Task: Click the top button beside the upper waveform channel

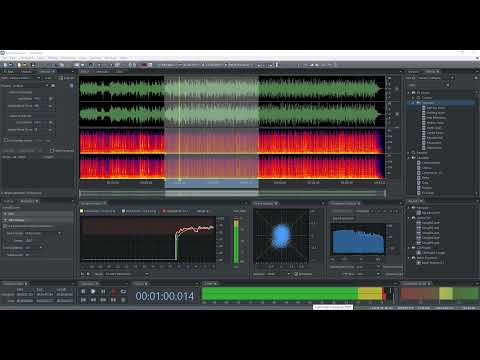Action: (389, 78)
